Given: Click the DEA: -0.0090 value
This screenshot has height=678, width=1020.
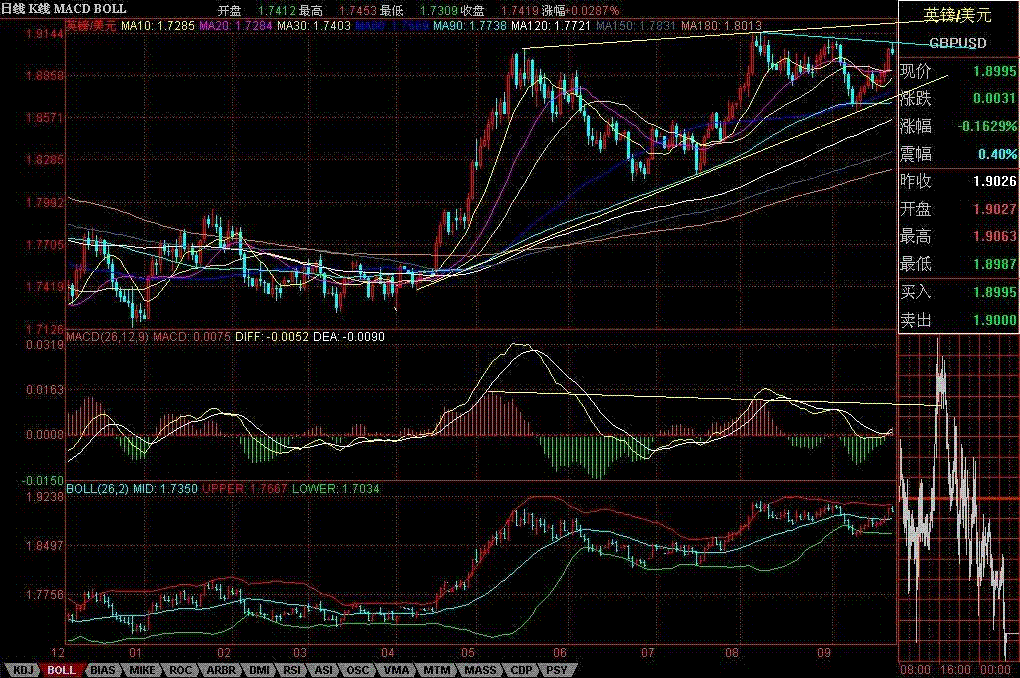Looking at the screenshot, I should [x=349, y=337].
